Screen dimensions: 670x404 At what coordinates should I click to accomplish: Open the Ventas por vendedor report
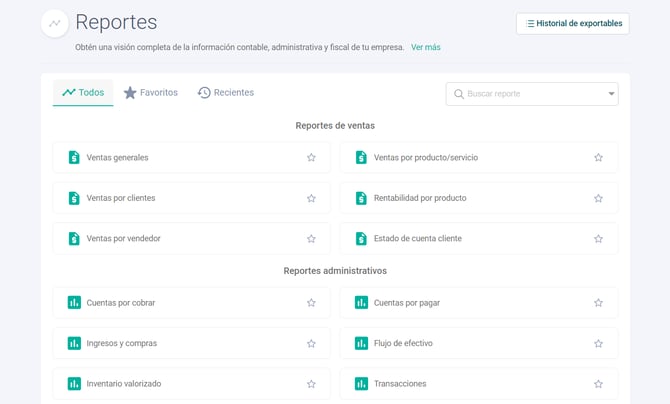(x=191, y=239)
